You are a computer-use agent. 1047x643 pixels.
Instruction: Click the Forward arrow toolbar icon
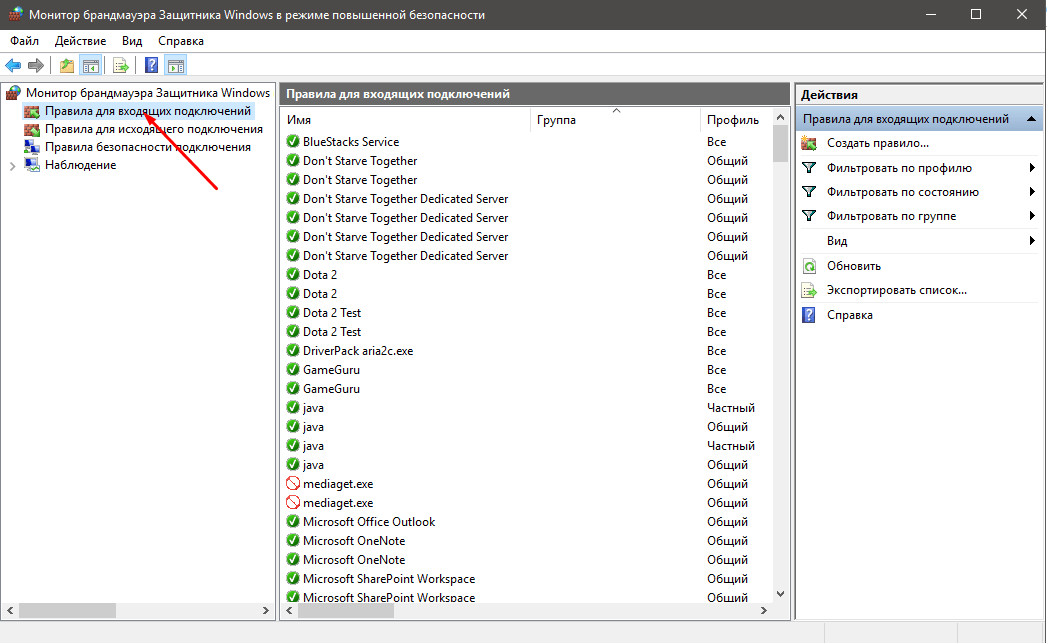point(35,65)
